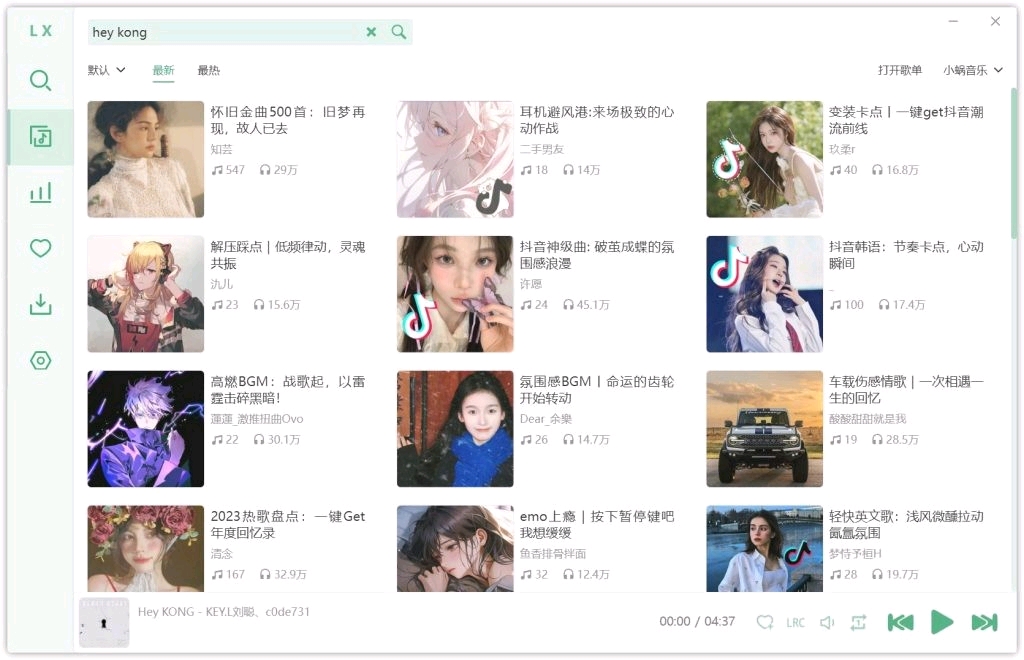Play the current song Hey KONG

942,622
